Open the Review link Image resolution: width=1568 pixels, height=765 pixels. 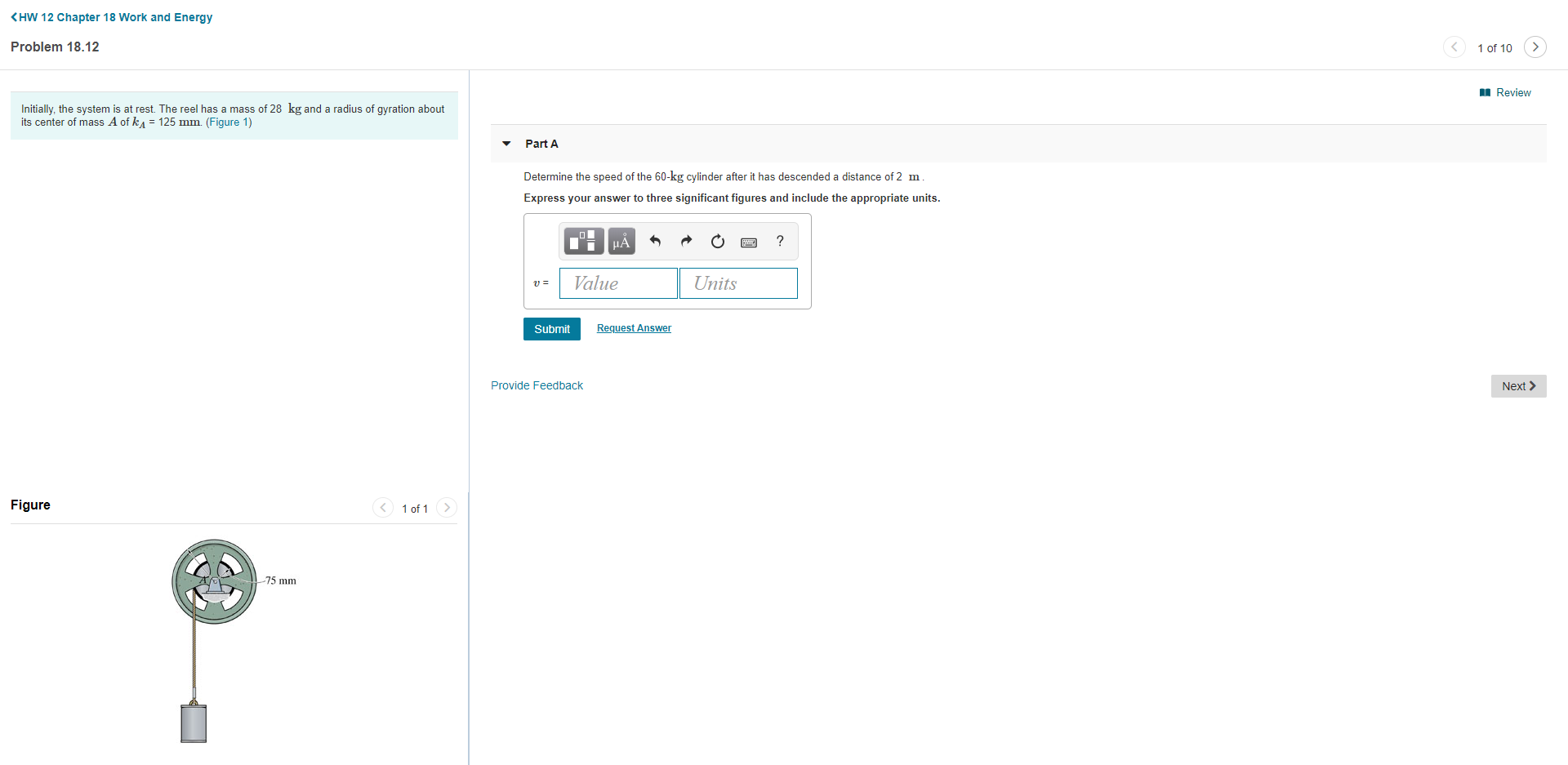[x=1505, y=93]
